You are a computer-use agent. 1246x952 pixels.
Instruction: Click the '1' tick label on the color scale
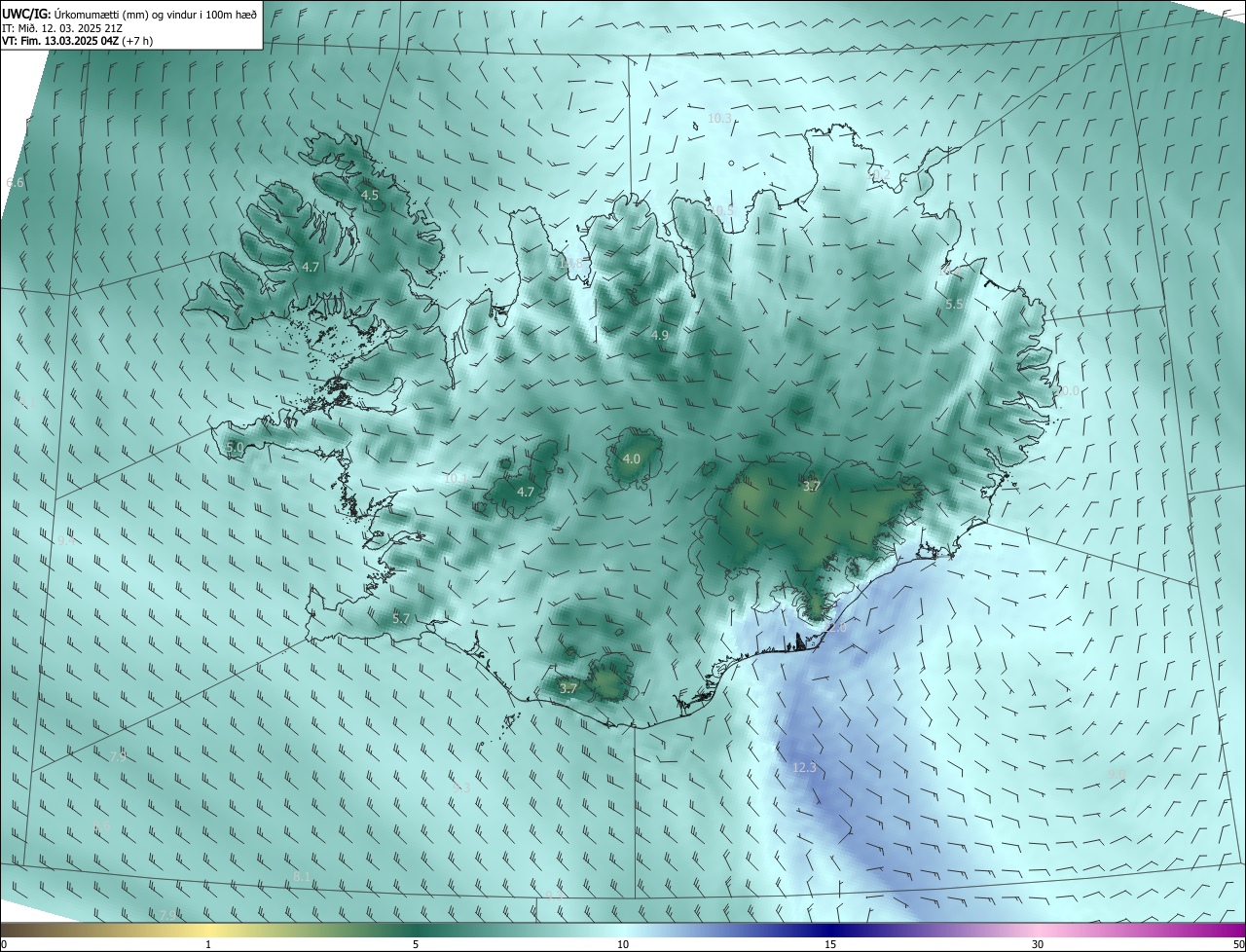tap(208, 944)
